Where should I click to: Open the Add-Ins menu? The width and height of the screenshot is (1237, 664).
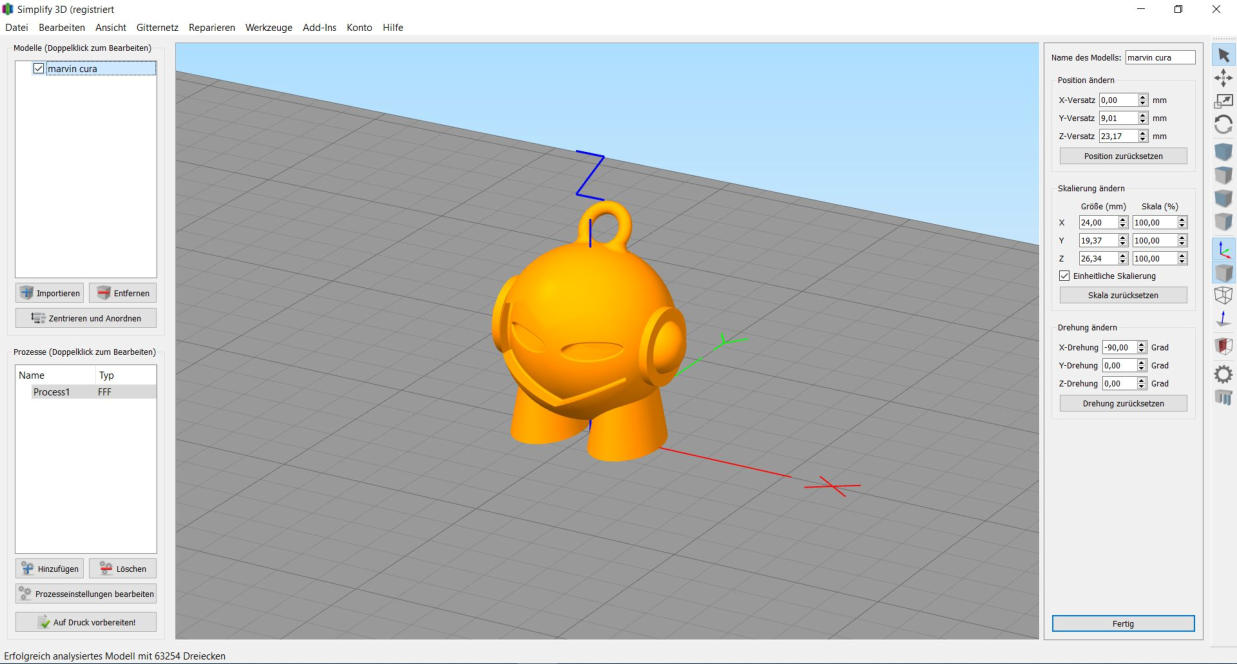click(x=320, y=28)
